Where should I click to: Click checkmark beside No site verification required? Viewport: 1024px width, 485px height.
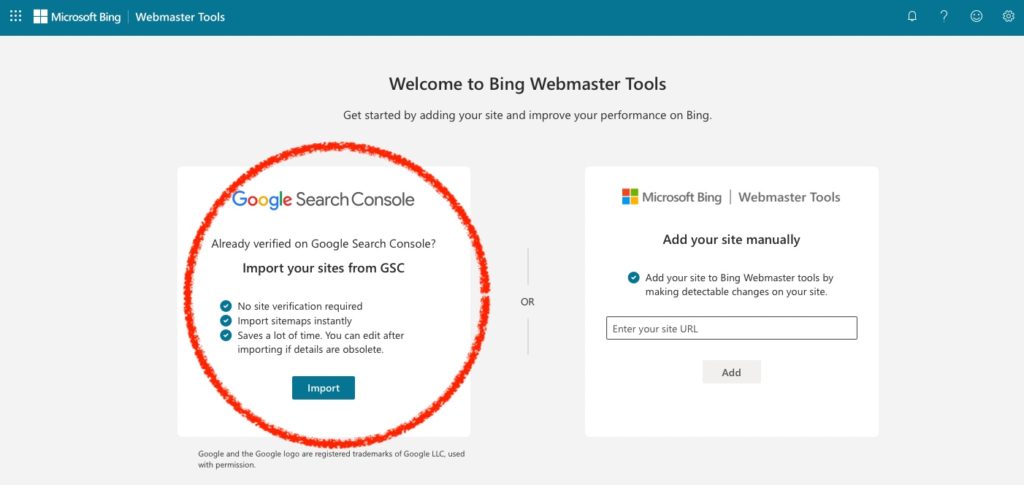[x=226, y=305]
